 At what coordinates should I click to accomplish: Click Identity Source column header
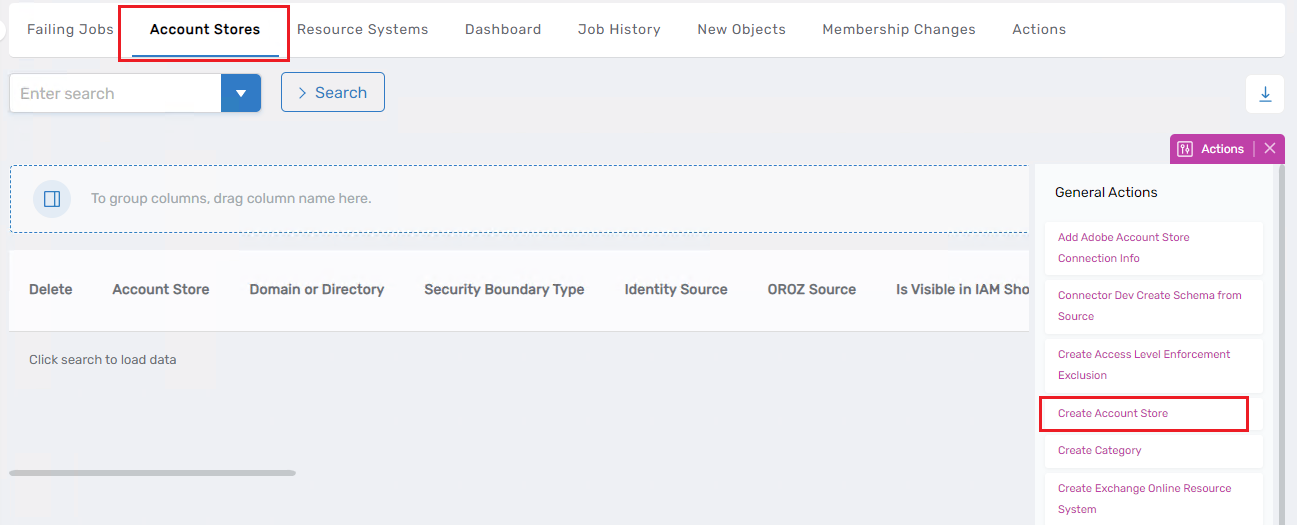pos(676,289)
